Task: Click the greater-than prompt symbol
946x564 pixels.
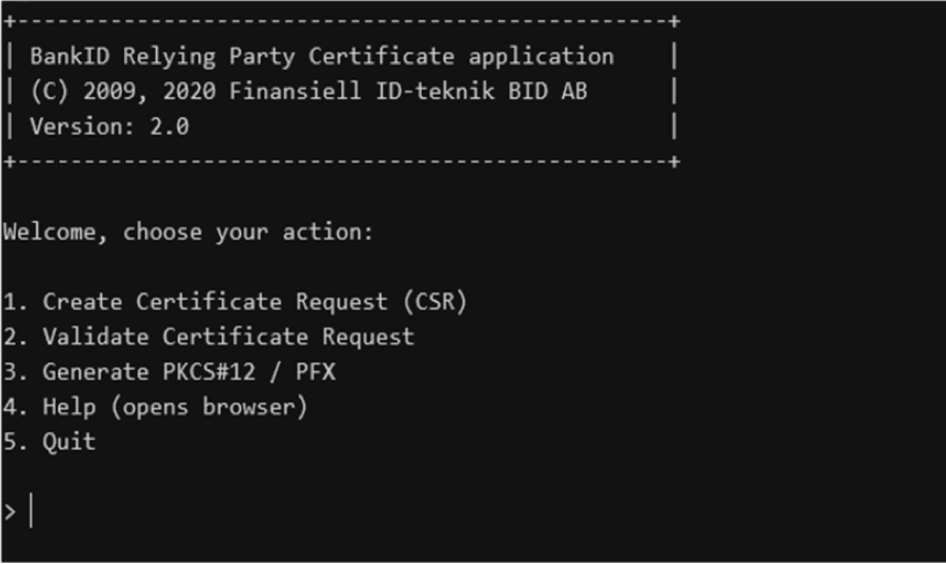Action: point(10,512)
